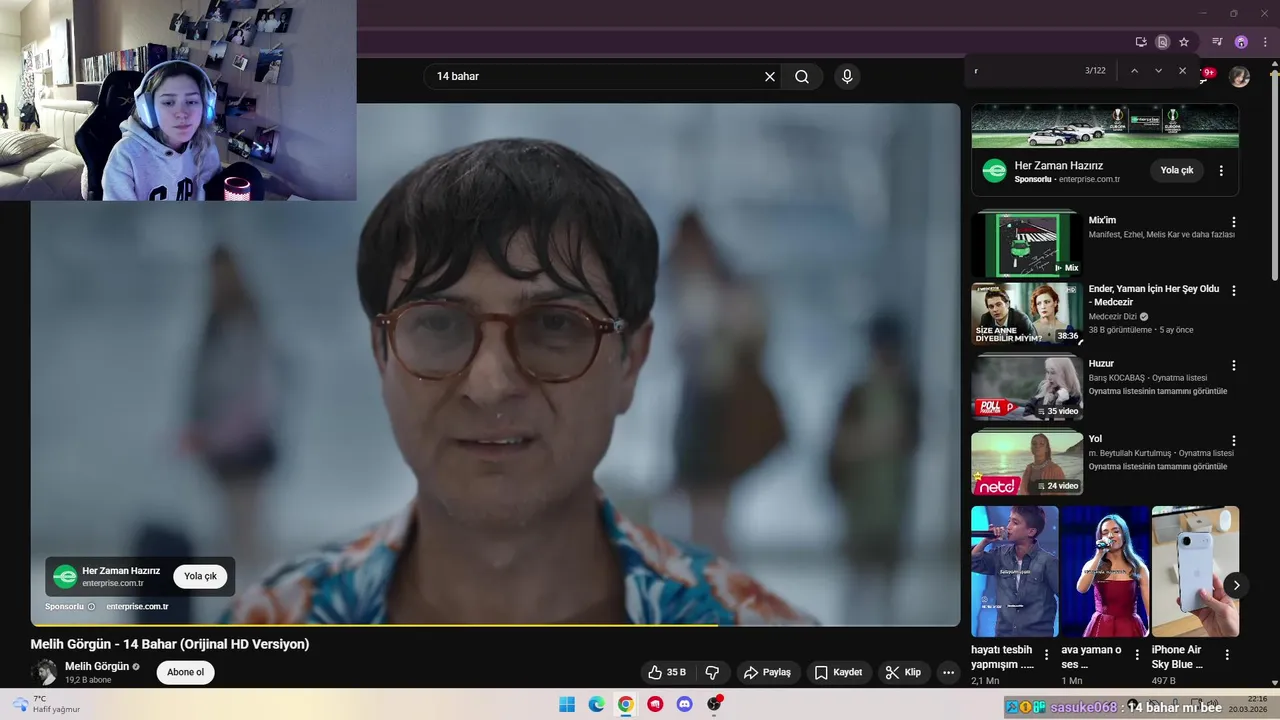Open YouTube notifications bell with 9+ badge
This screenshot has width=1280, height=720.
click(1207, 75)
